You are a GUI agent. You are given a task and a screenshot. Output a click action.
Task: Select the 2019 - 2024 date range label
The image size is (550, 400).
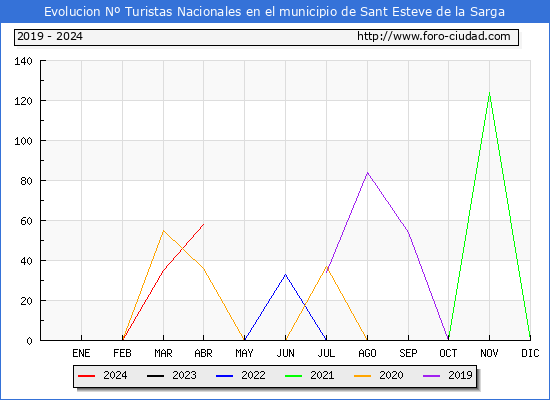[50, 36]
